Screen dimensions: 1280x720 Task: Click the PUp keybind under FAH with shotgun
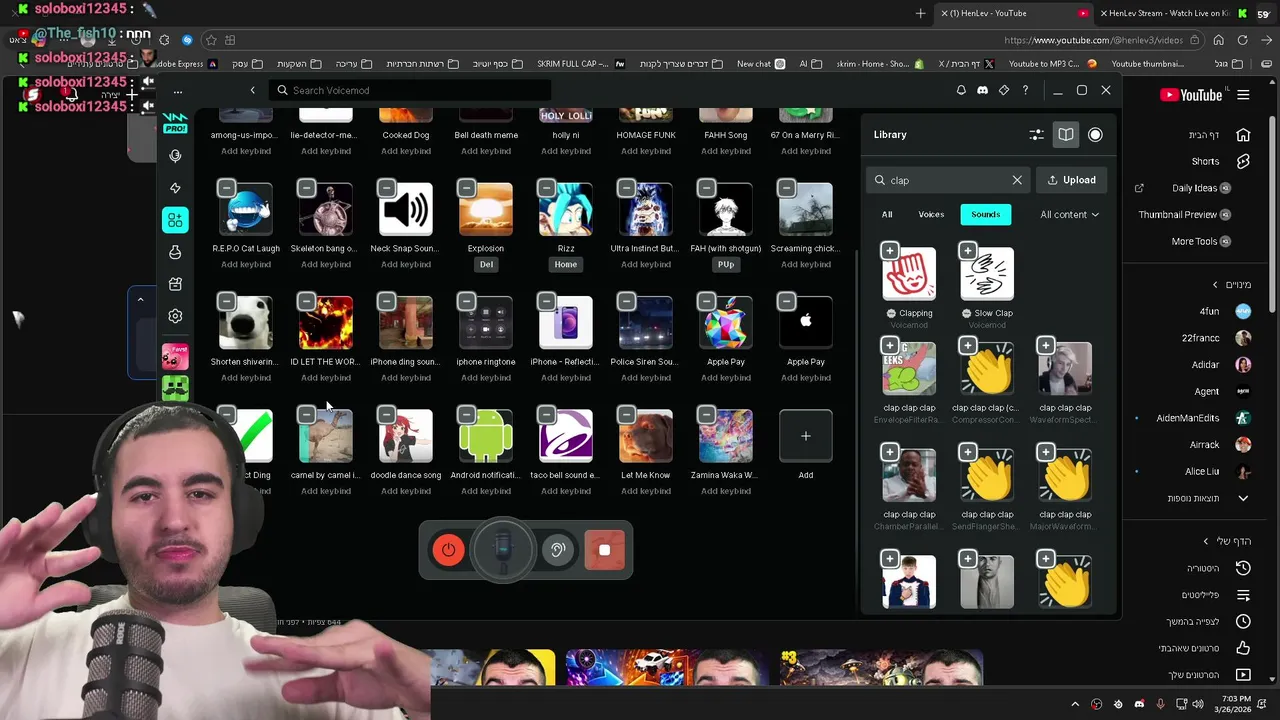point(726,264)
